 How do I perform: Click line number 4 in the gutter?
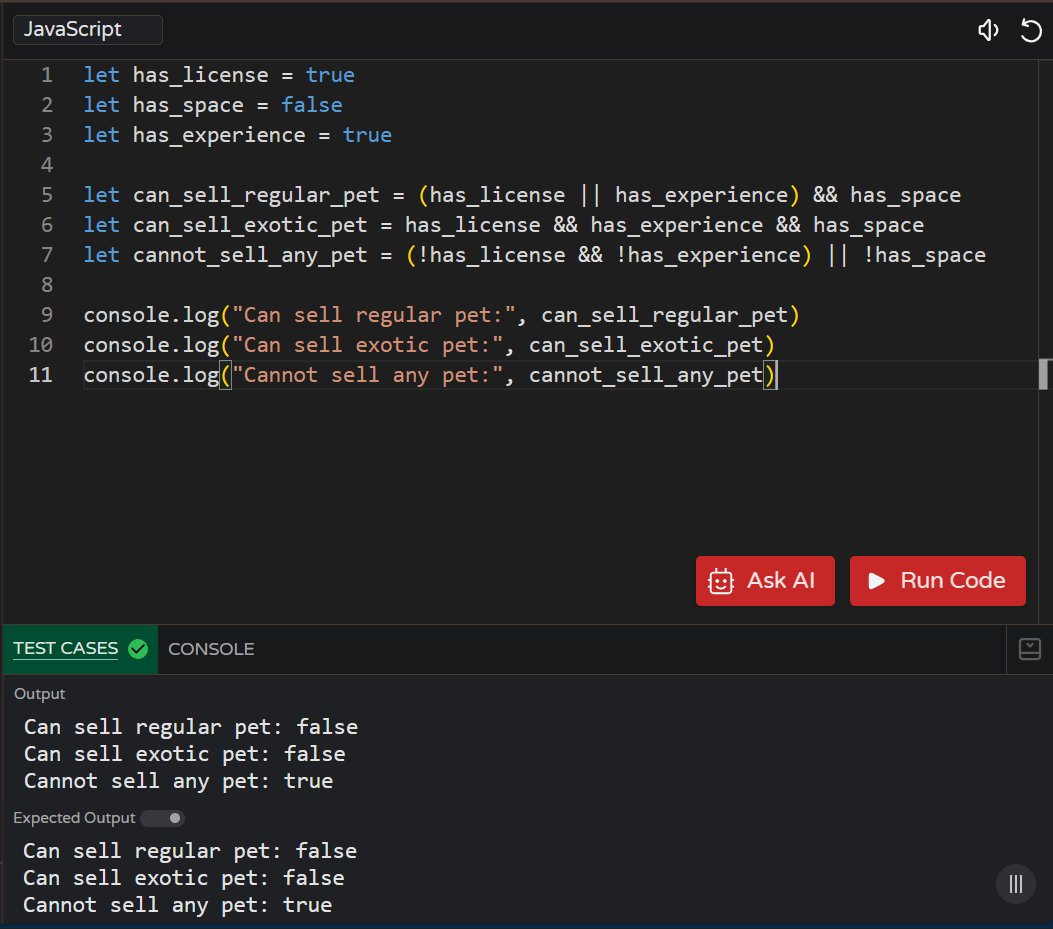47,165
